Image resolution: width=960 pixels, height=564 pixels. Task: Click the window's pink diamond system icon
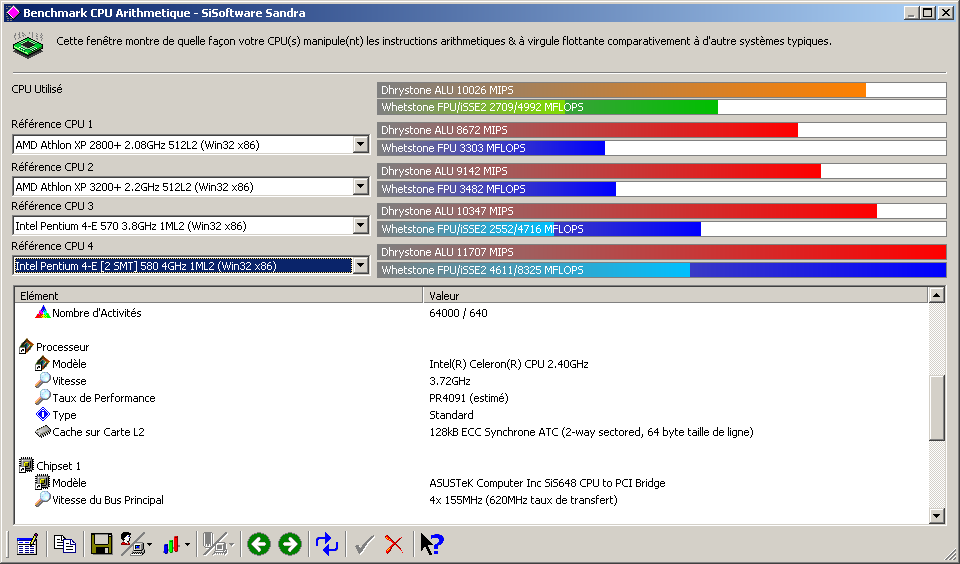[x=12, y=12]
